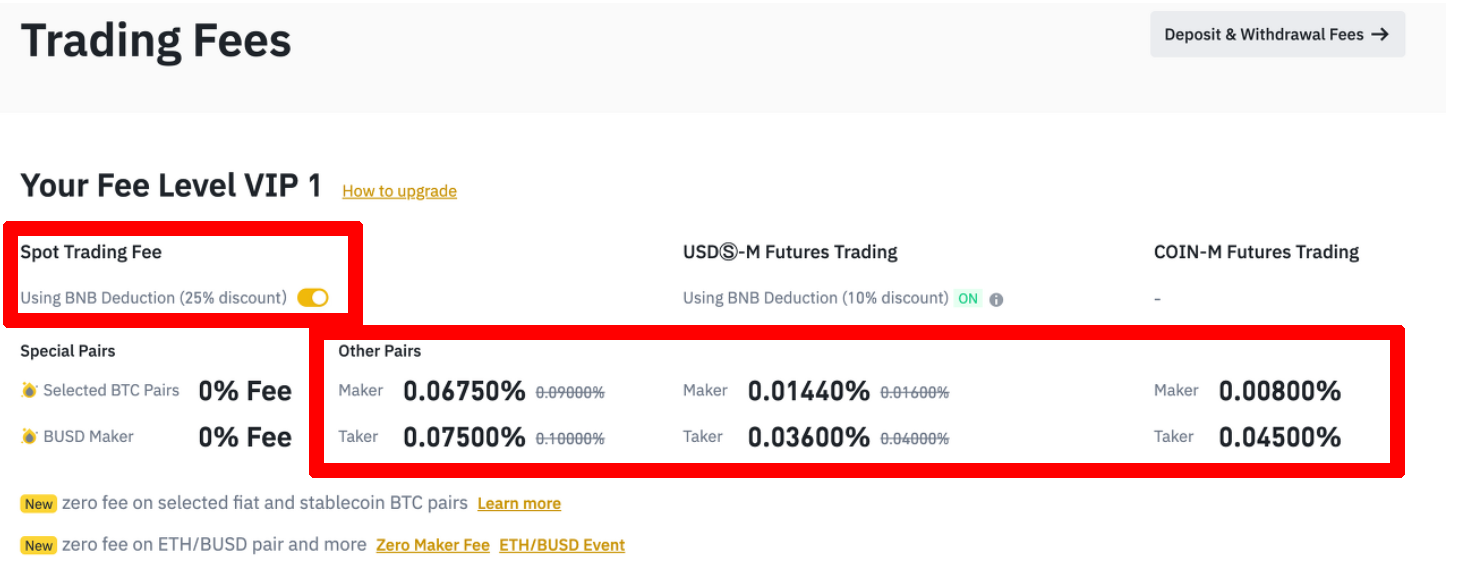Image resolution: width=1462 pixels, height=578 pixels.
Task: Toggle Spot BNB Deduction 25% discount switch
Action: tap(313, 298)
